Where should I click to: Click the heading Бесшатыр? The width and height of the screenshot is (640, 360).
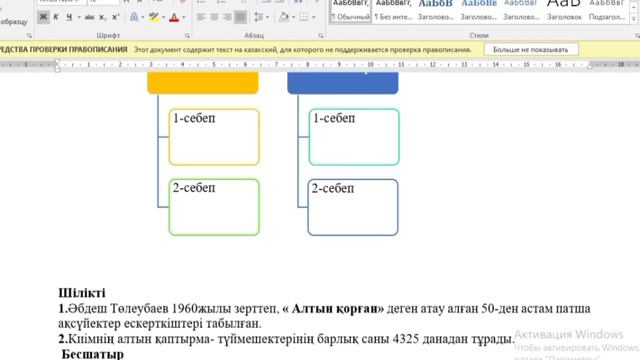[93, 354]
